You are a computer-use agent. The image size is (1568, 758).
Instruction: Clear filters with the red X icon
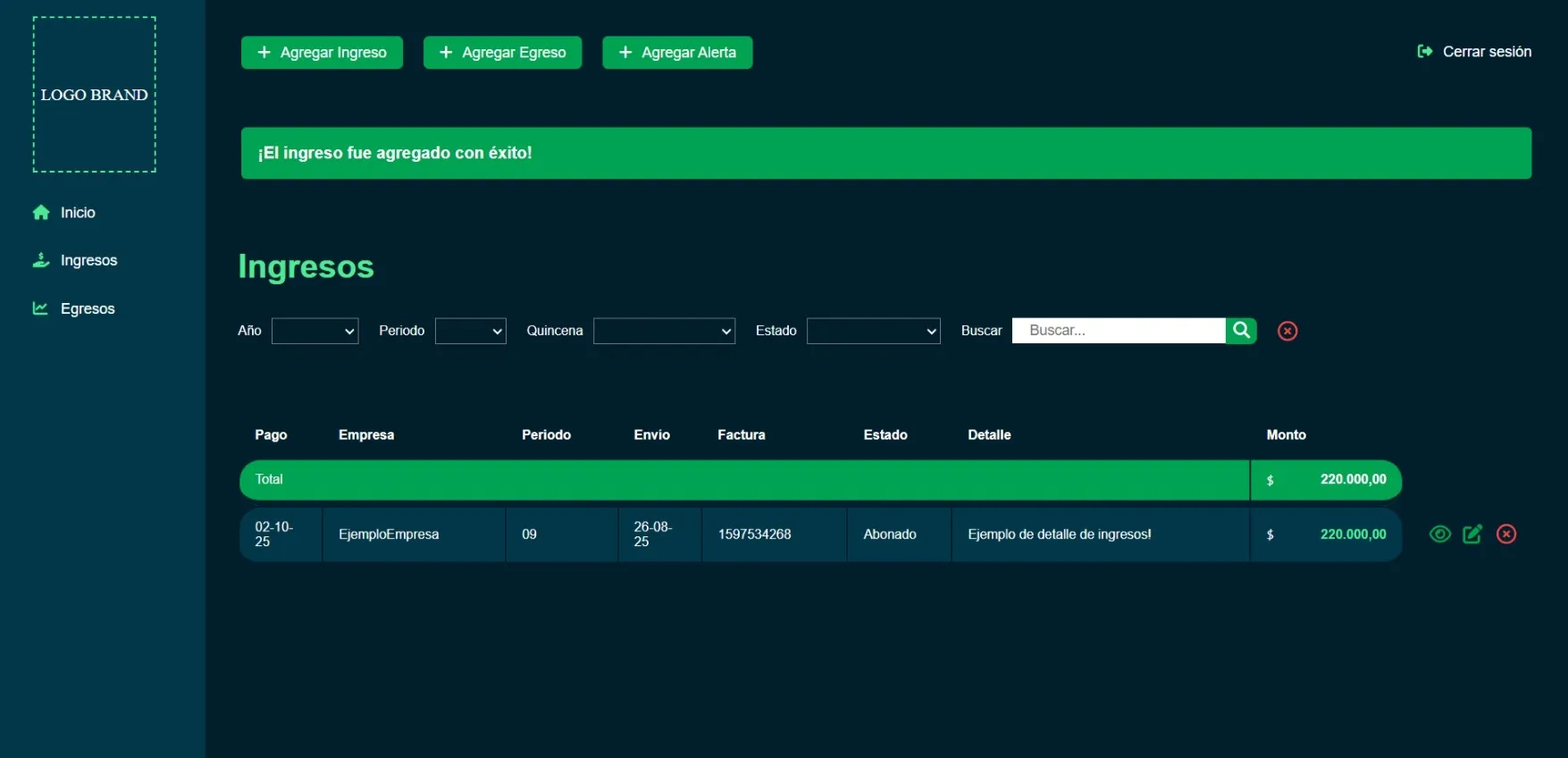point(1287,331)
